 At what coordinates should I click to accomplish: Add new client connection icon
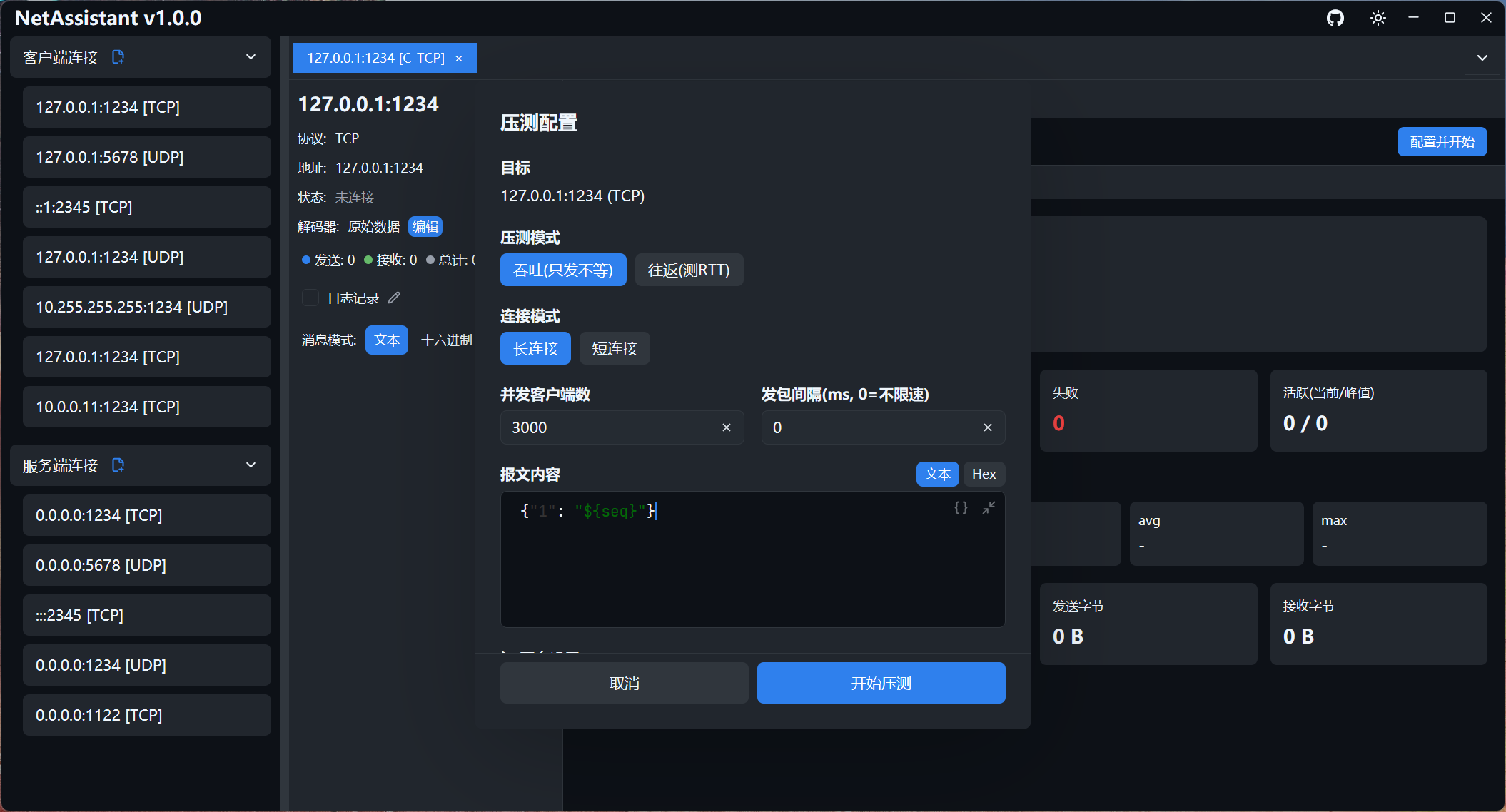pyautogui.click(x=118, y=57)
